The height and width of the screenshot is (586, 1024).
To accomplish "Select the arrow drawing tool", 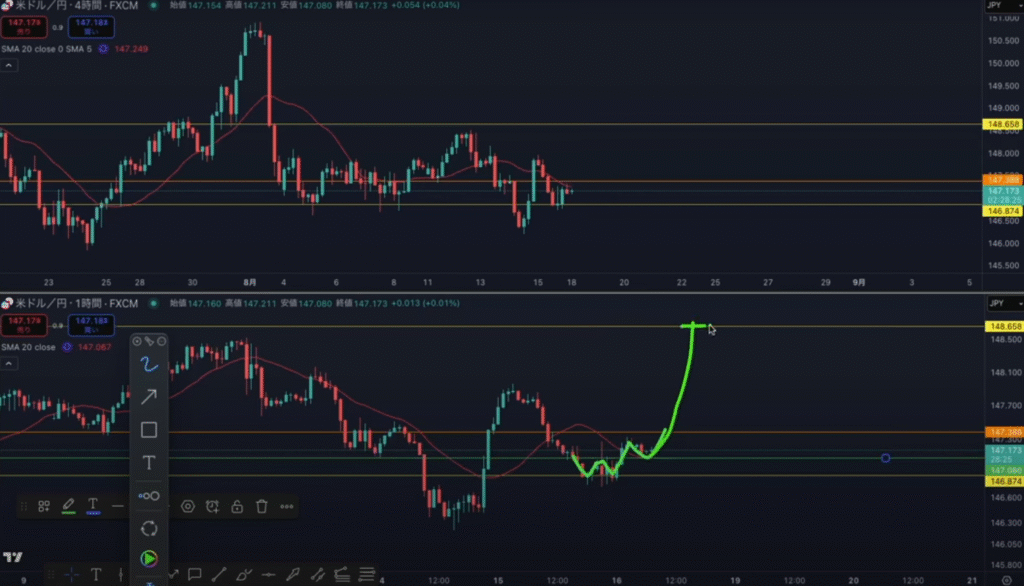I will pyautogui.click(x=149, y=397).
